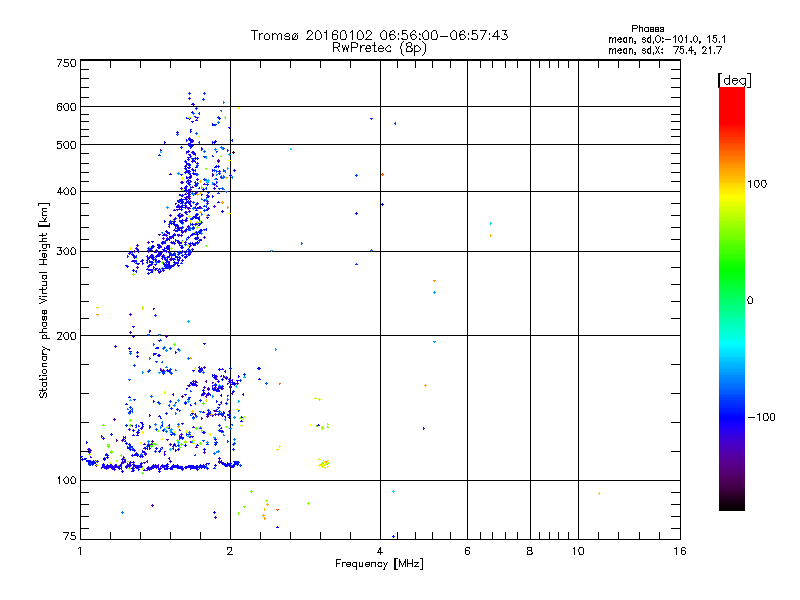Viewport: 800px width, 600px height.
Task: Click the y-axis tick label "300"
Action: coord(66,252)
